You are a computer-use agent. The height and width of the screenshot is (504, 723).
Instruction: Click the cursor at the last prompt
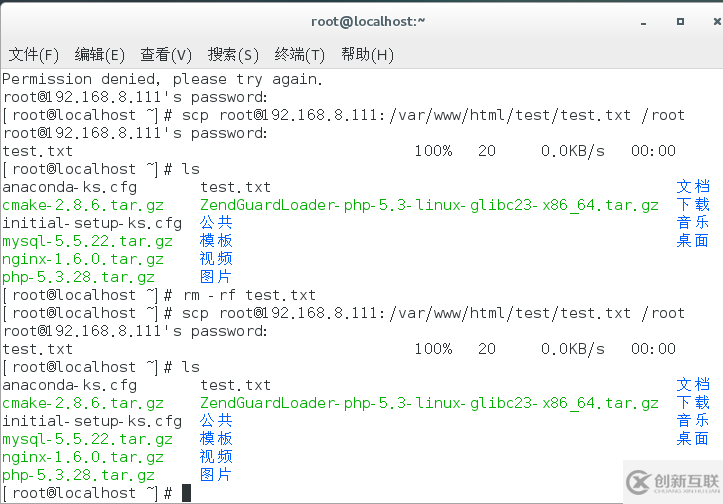point(186,493)
